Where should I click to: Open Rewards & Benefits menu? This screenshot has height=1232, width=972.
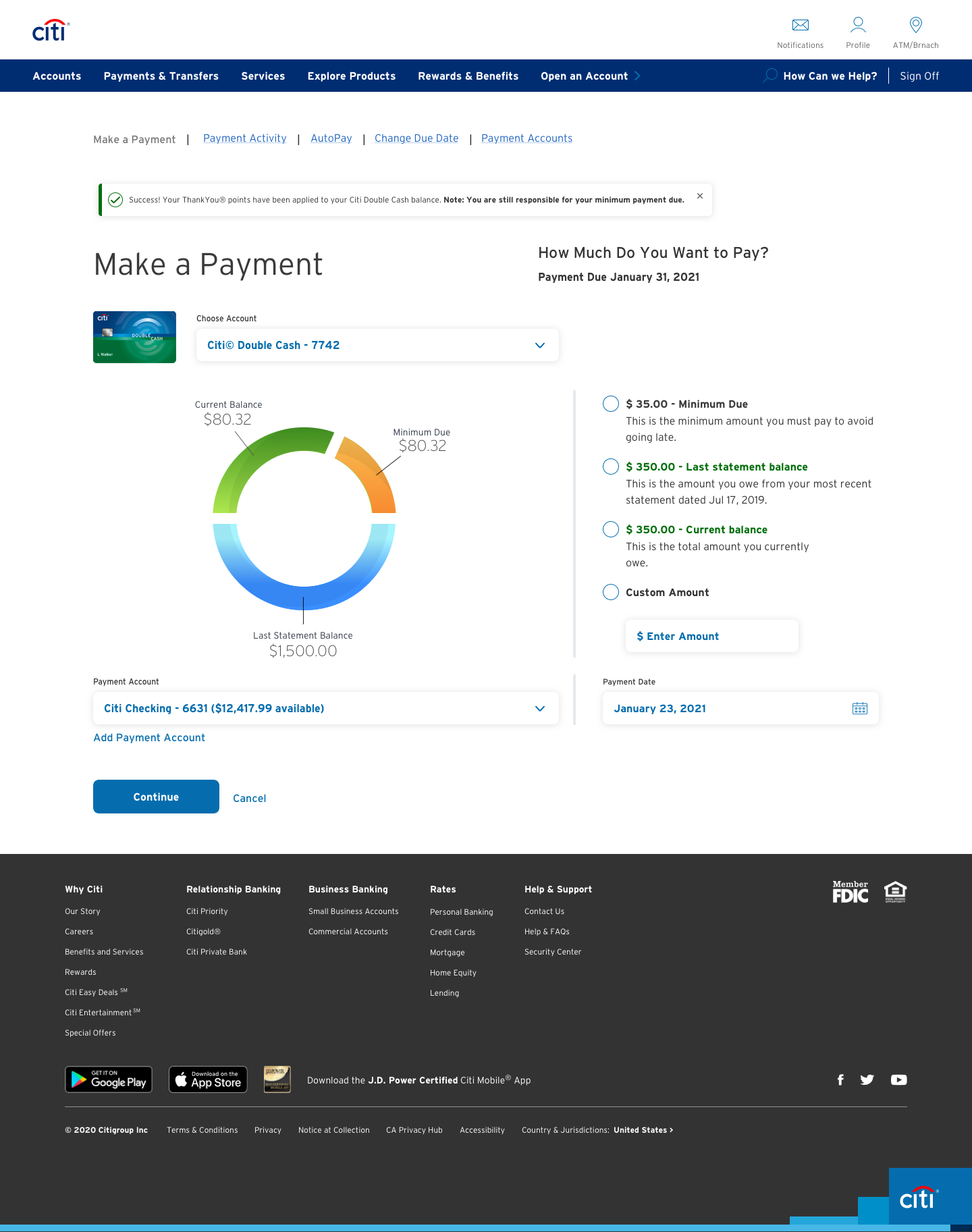468,76
